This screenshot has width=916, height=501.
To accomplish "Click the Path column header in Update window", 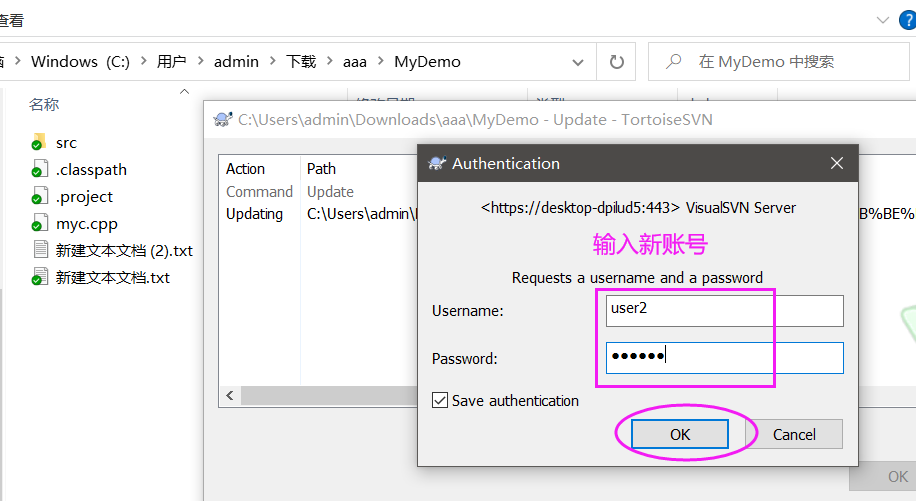I will (x=321, y=169).
